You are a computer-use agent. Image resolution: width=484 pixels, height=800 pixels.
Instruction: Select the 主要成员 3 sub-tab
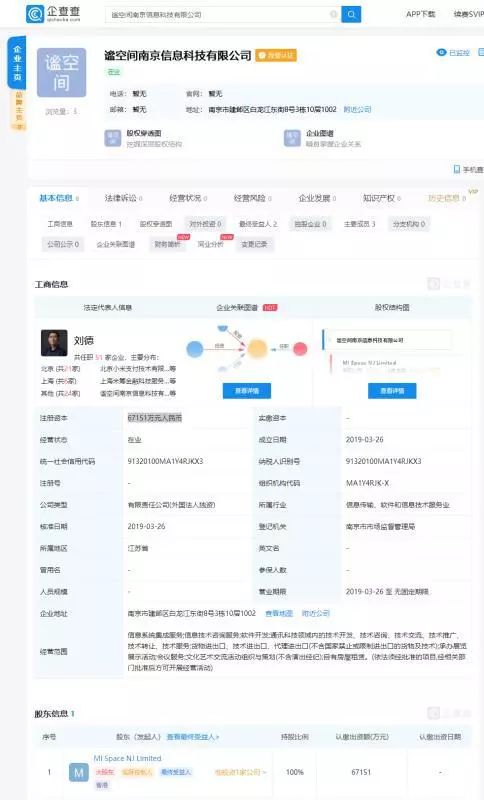coord(360,223)
